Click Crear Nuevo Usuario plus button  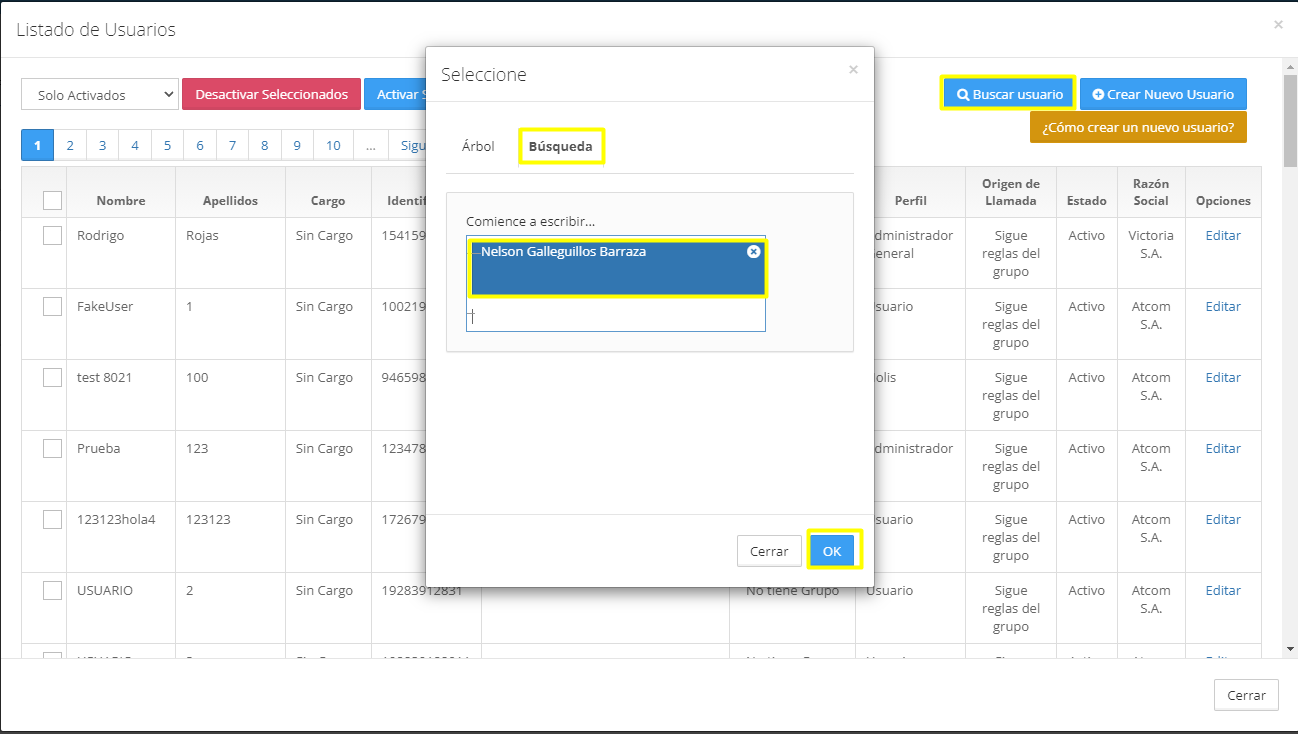point(1163,94)
